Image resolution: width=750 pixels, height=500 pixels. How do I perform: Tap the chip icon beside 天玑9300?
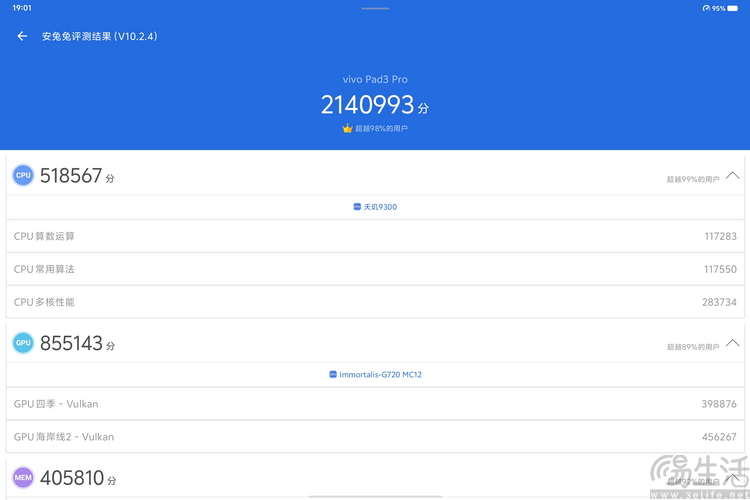click(x=357, y=207)
